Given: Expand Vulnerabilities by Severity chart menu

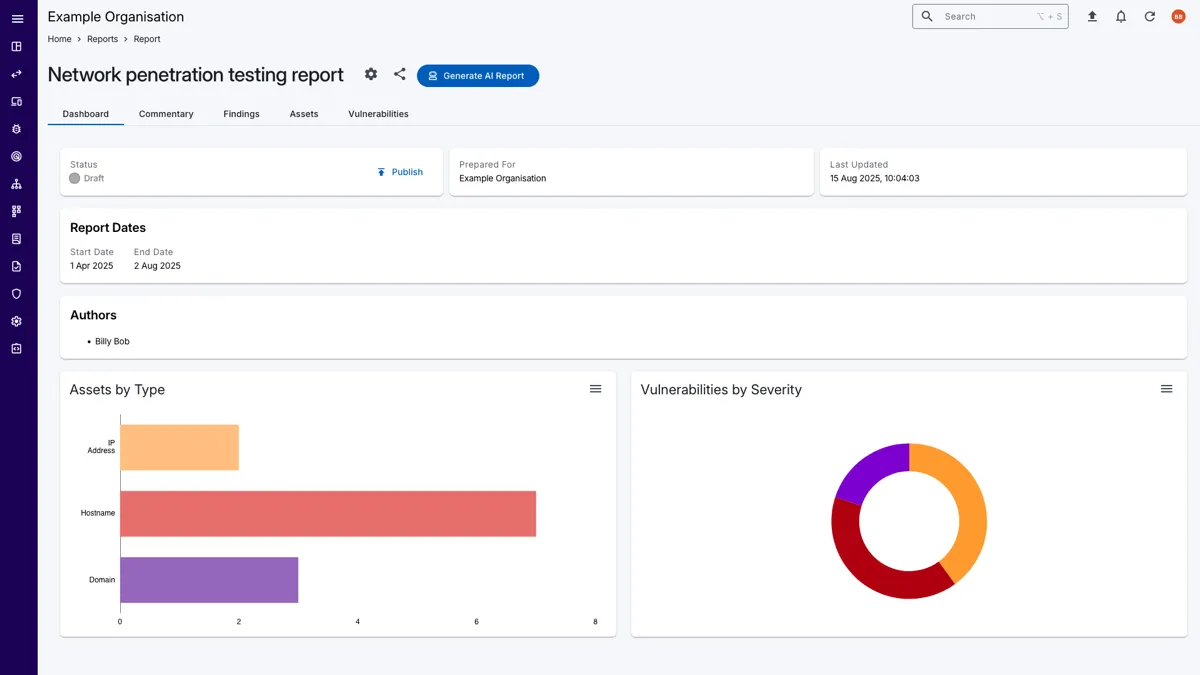Looking at the screenshot, I should (1166, 389).
